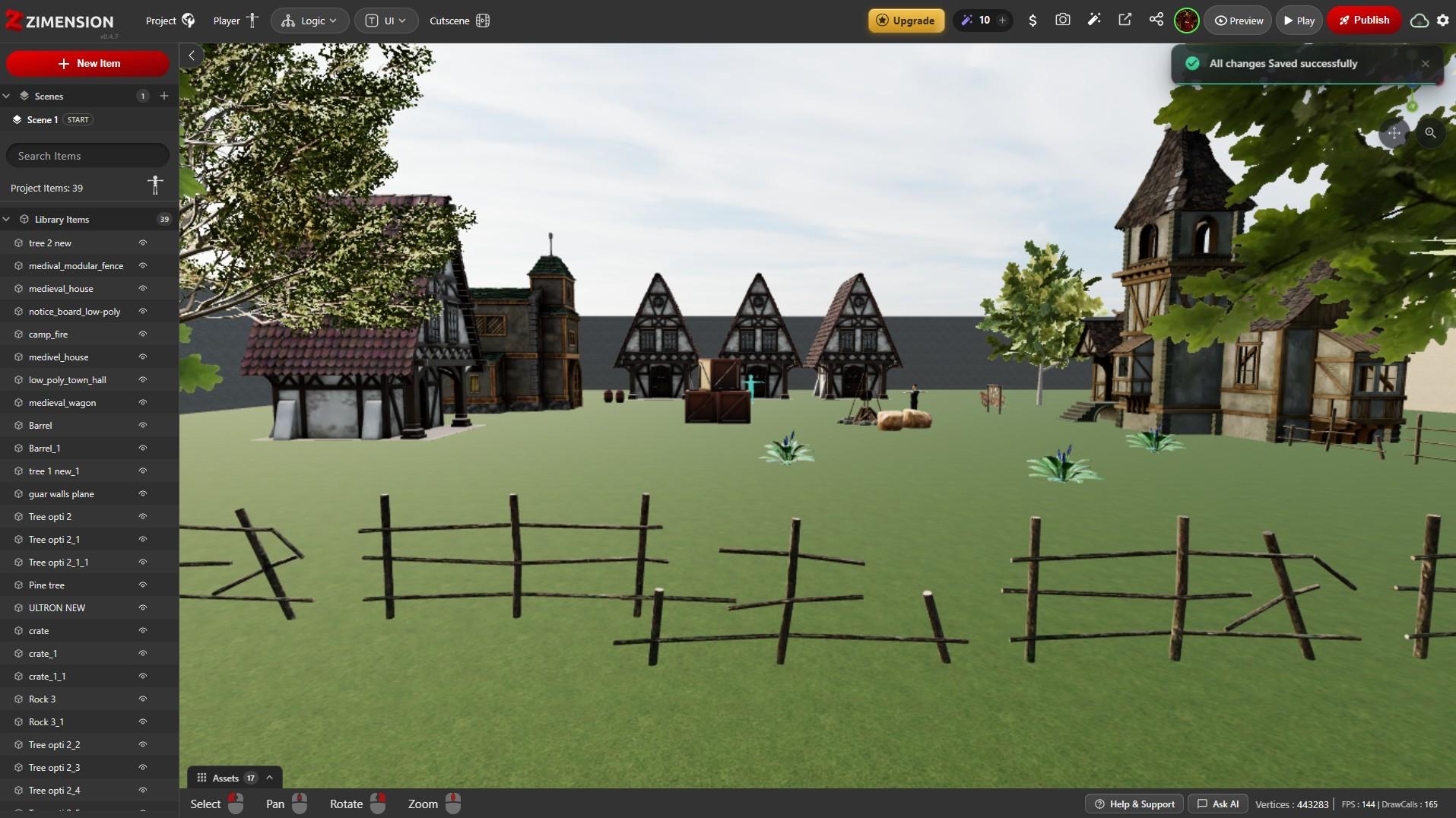This screenshot has width=1456, height=818.
Task: Hide the low_poly_town_hall item
Action: 142,380
